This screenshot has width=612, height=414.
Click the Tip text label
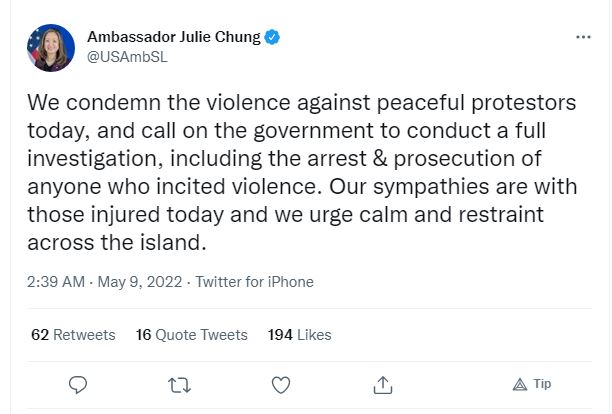pos(542,384)
